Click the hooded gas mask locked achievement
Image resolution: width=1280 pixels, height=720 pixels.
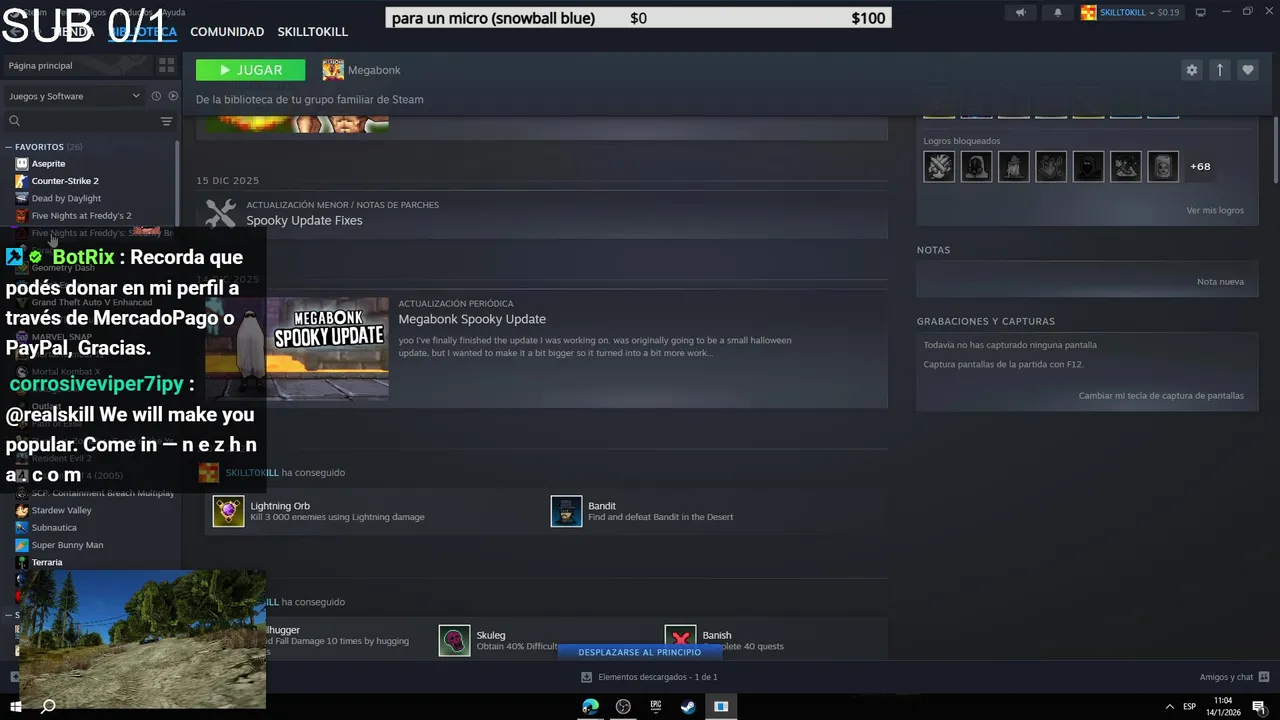(x=976, y=166)
